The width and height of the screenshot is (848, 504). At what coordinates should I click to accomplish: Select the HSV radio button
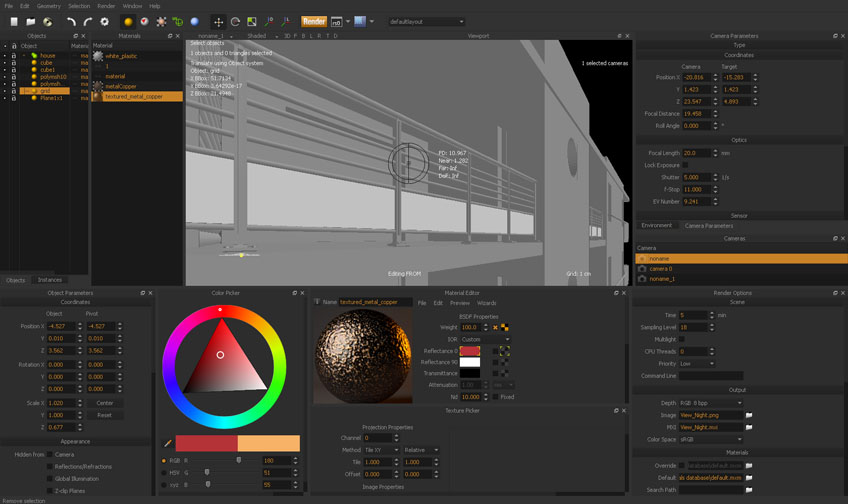coord(164,472)
